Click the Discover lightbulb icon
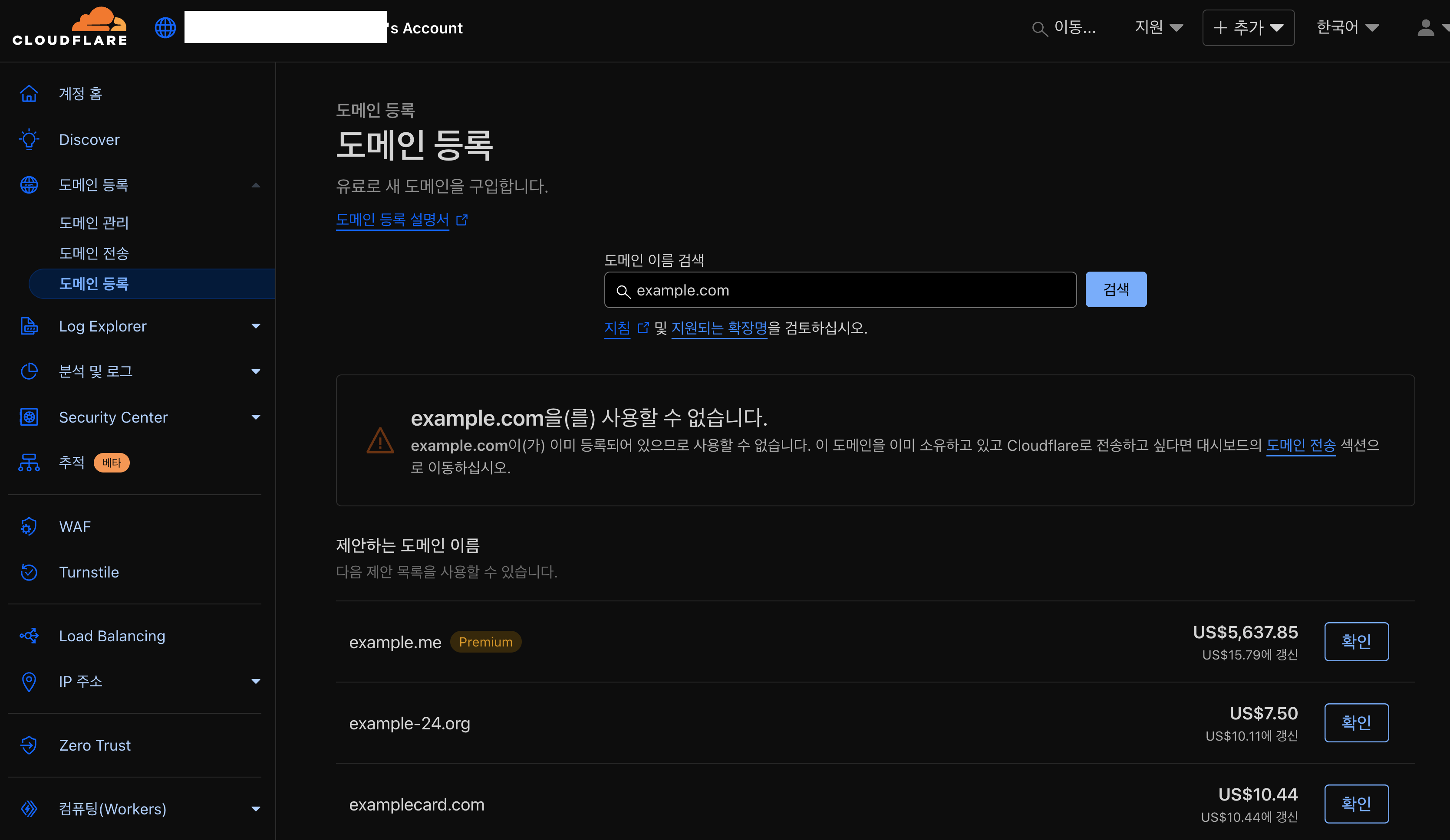Viewport: 1450px width, 840px height. tap(29, 140)
